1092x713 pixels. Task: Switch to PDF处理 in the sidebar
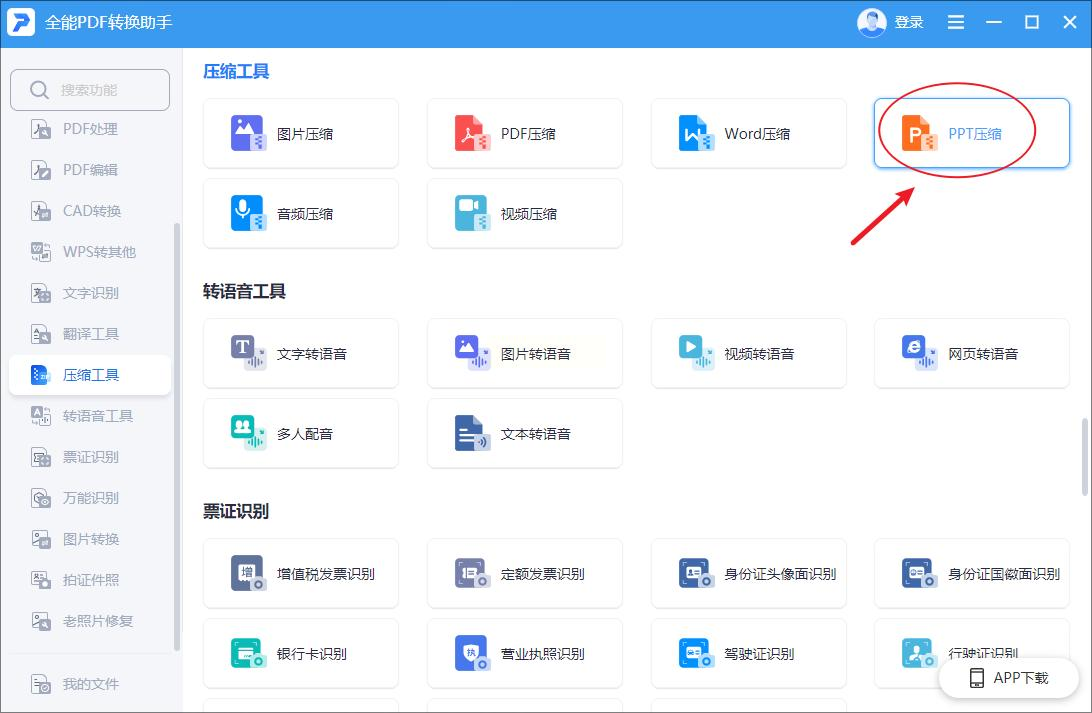(89, 129)
